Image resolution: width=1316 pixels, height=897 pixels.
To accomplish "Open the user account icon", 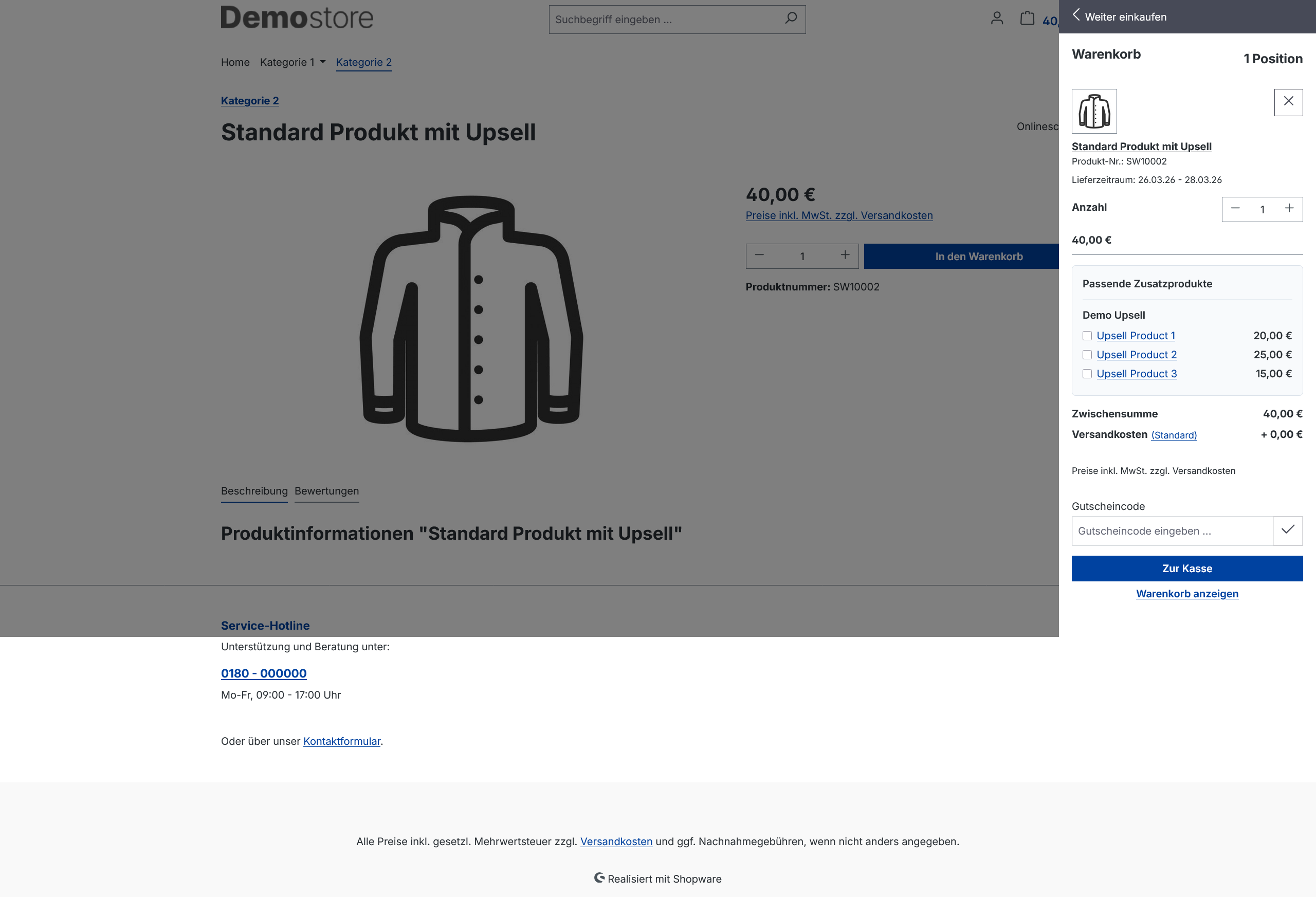I will tap(997, 19).
